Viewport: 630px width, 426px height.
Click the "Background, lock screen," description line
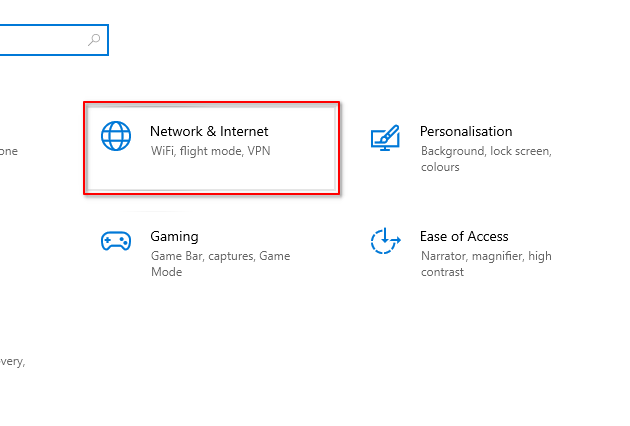(x=486, y=151)
